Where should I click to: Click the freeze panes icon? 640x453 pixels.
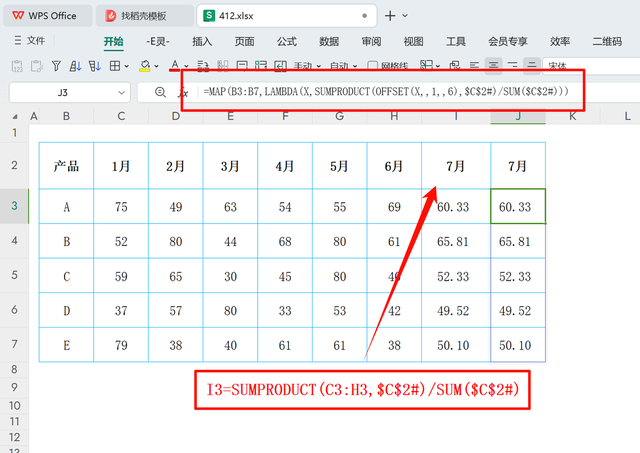click(x=426, y=65)
